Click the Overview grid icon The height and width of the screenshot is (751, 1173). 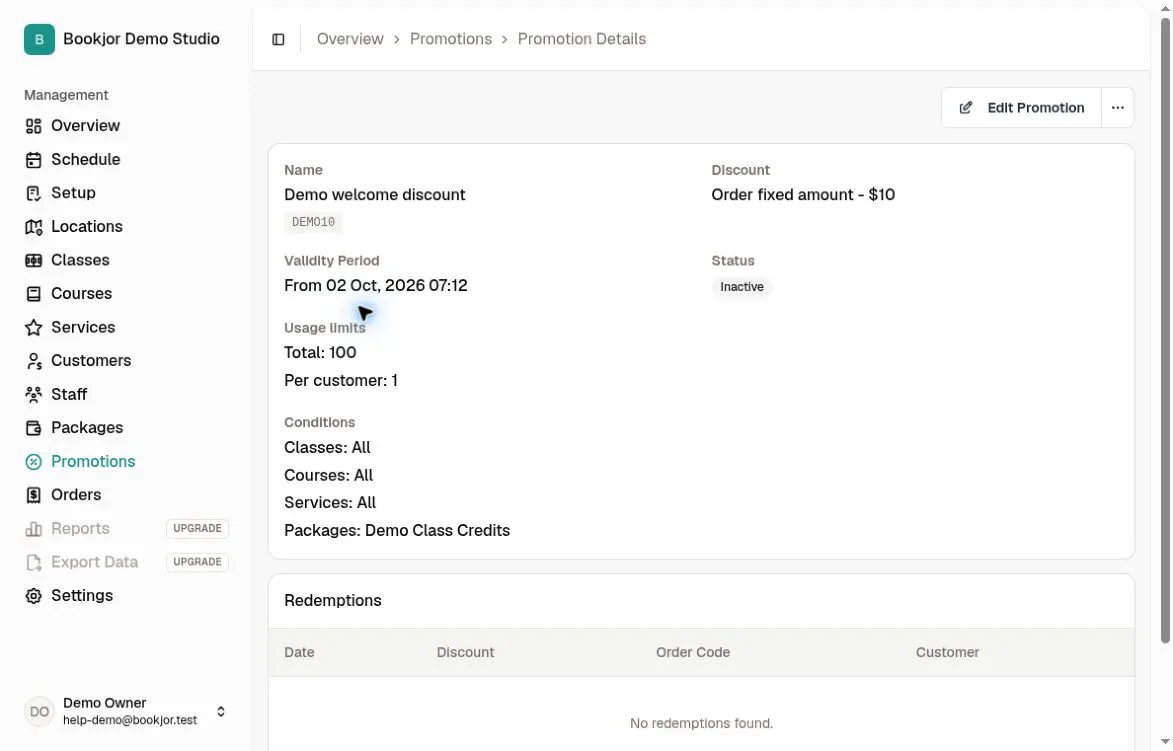point(33,126)
